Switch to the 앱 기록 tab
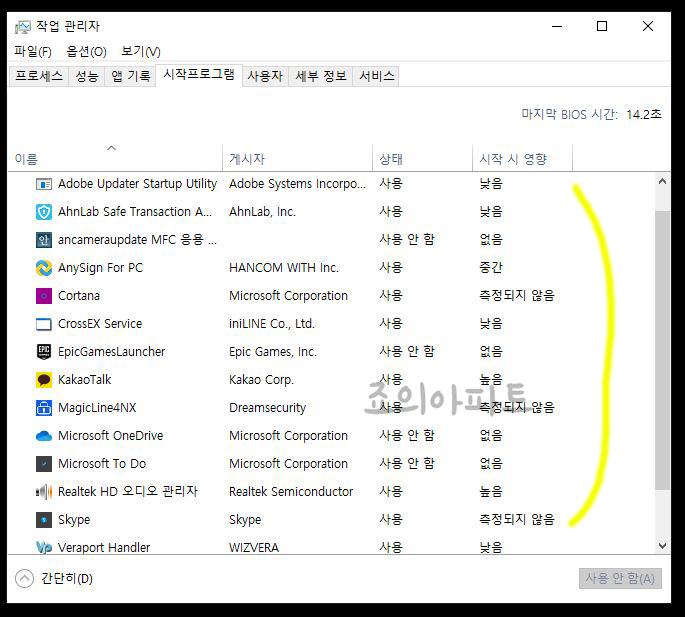 [x=130, y=76]
